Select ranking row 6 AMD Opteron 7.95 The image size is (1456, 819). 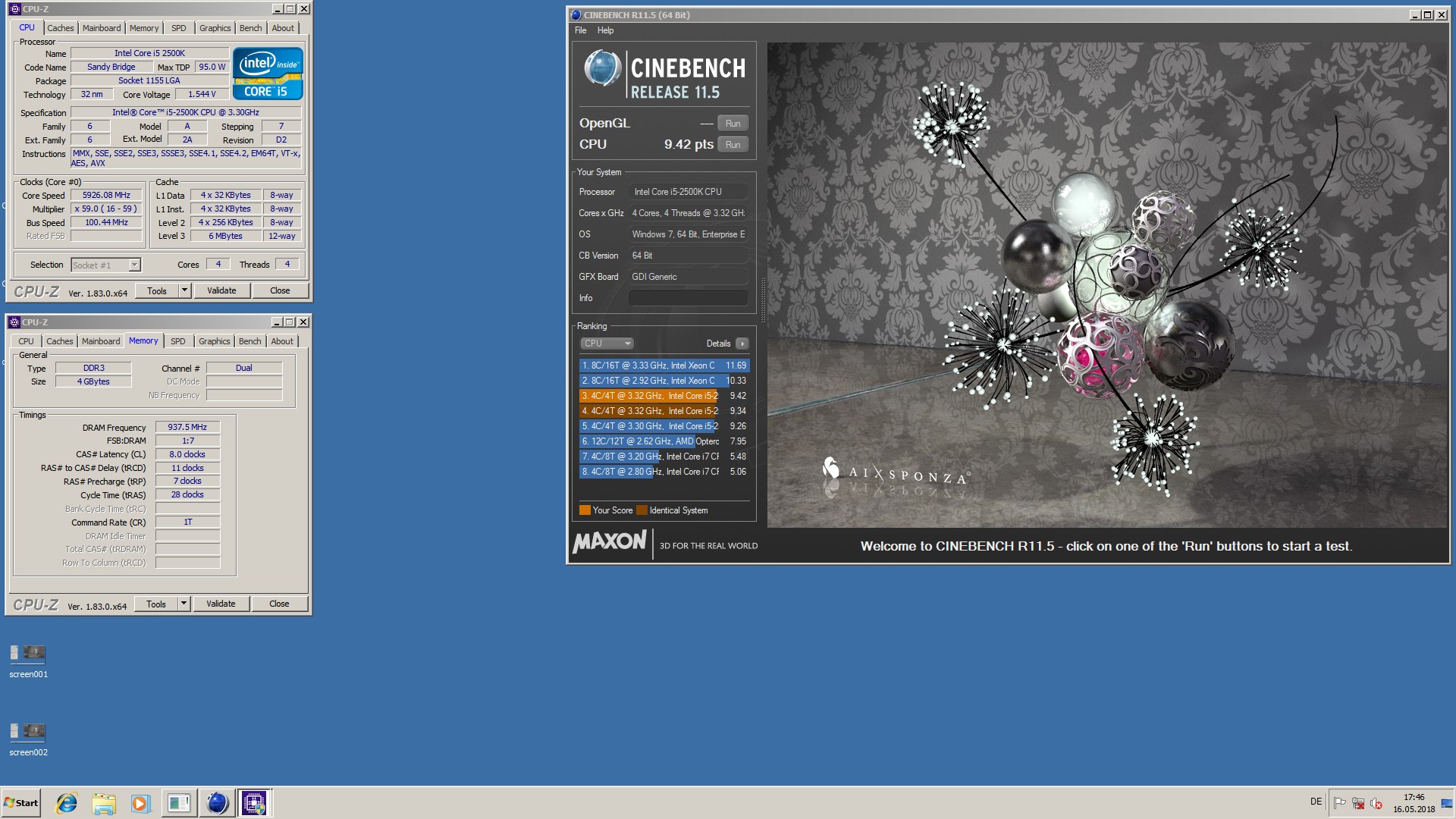point(664,441)
